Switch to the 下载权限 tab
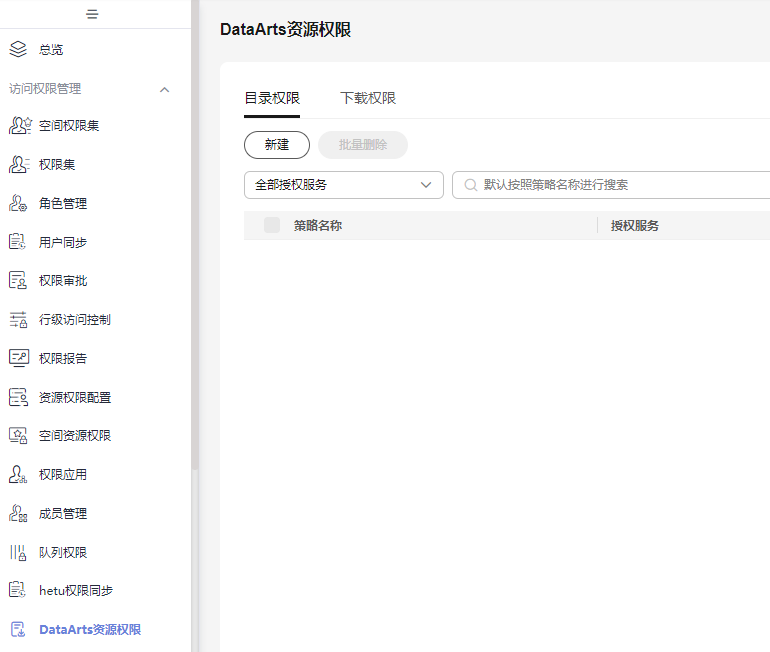This screenshot has height=652, width=770. [x=368, y=98]
